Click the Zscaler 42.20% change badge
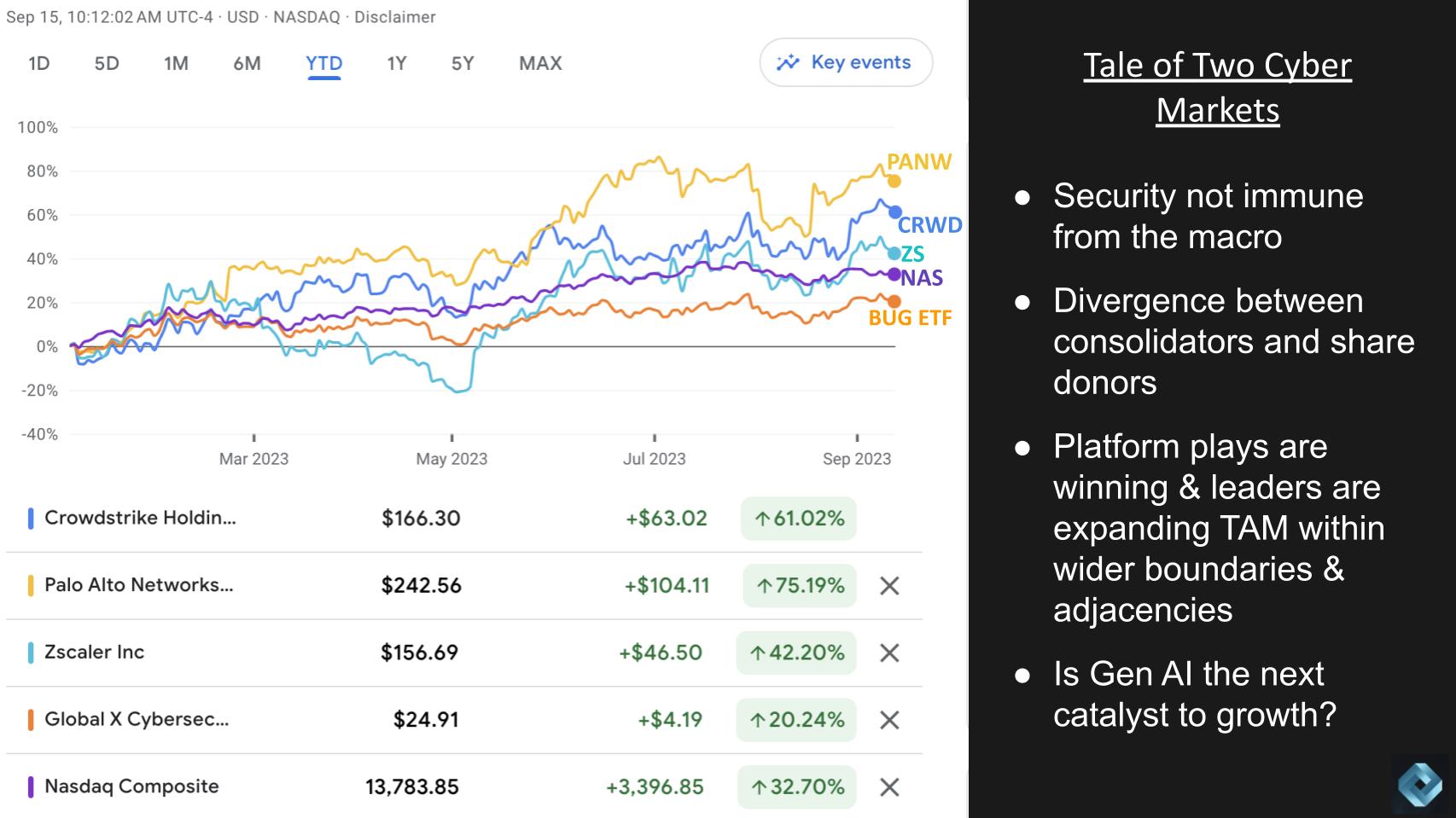1456x818 pixels. pyautogui.click(x=796, y=653)
